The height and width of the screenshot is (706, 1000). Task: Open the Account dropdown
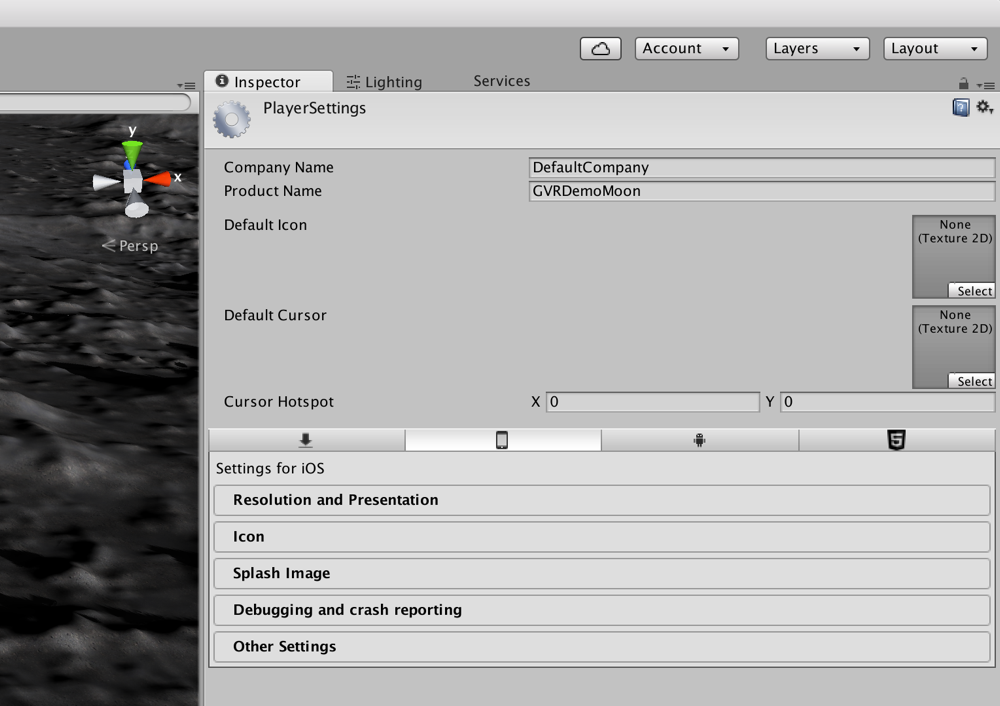pyautogui.click(x=687, y=48)
